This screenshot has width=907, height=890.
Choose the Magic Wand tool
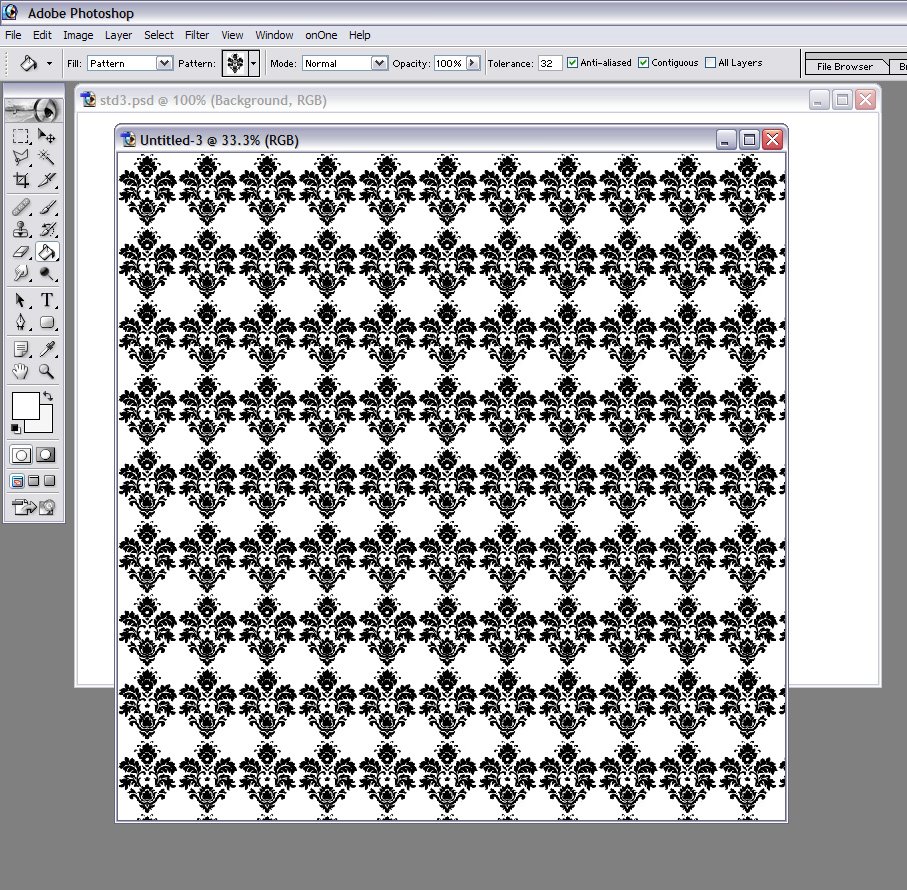[46, 158]
